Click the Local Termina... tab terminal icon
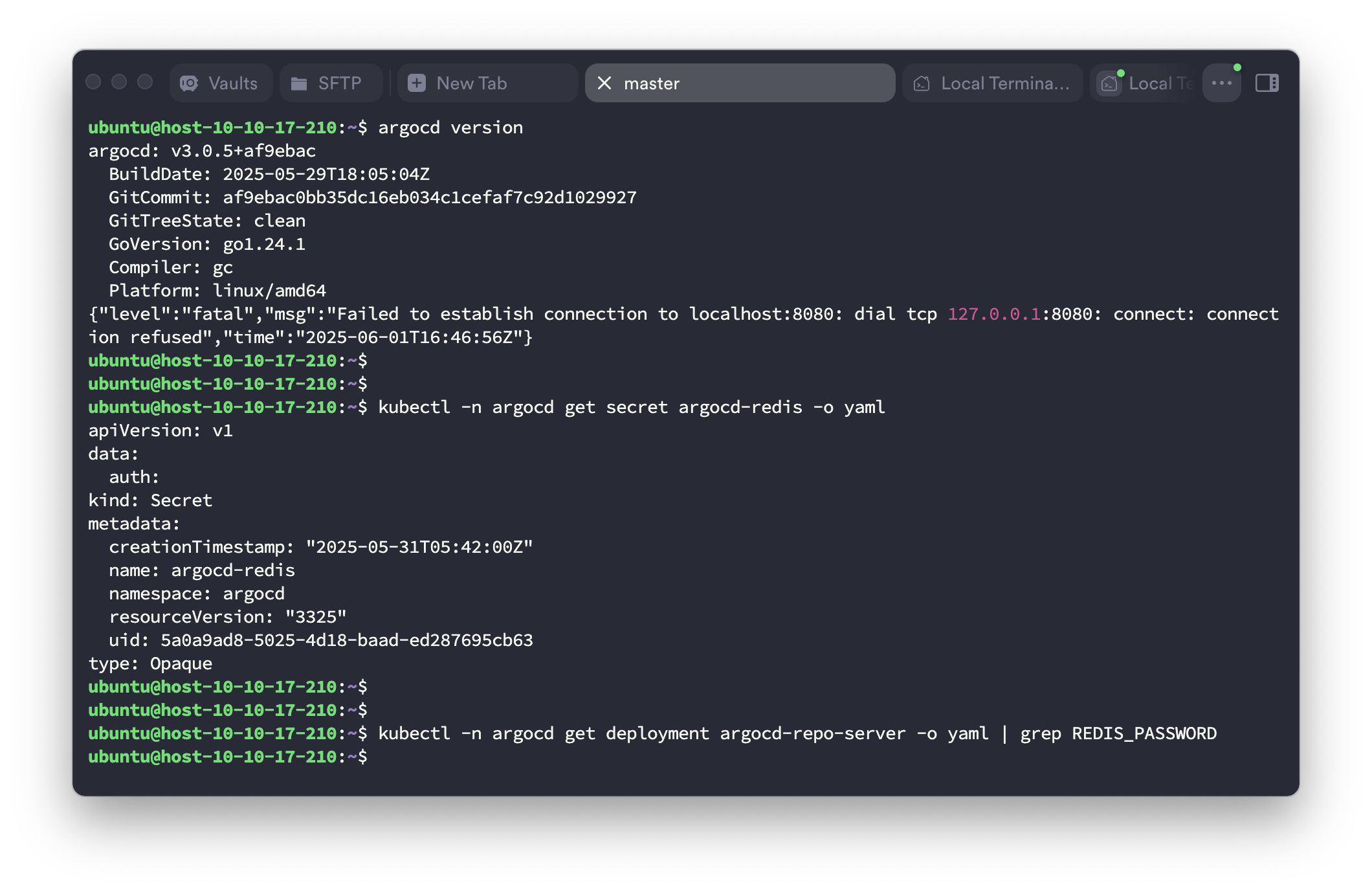 tap(922, 84)
